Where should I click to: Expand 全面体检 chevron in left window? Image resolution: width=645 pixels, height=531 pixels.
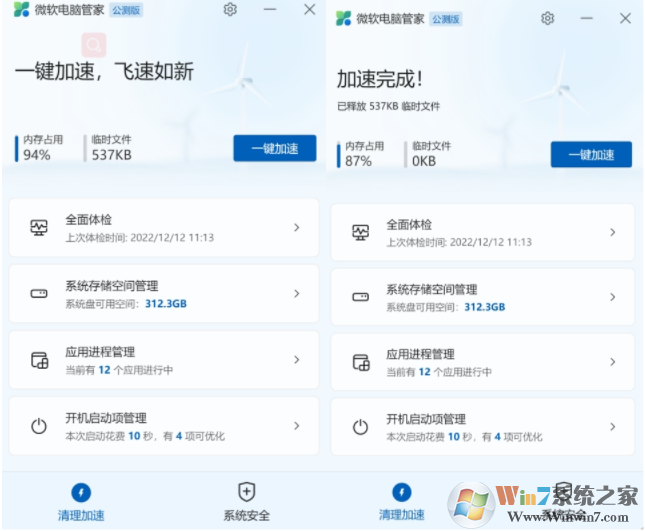coord(297,227)
